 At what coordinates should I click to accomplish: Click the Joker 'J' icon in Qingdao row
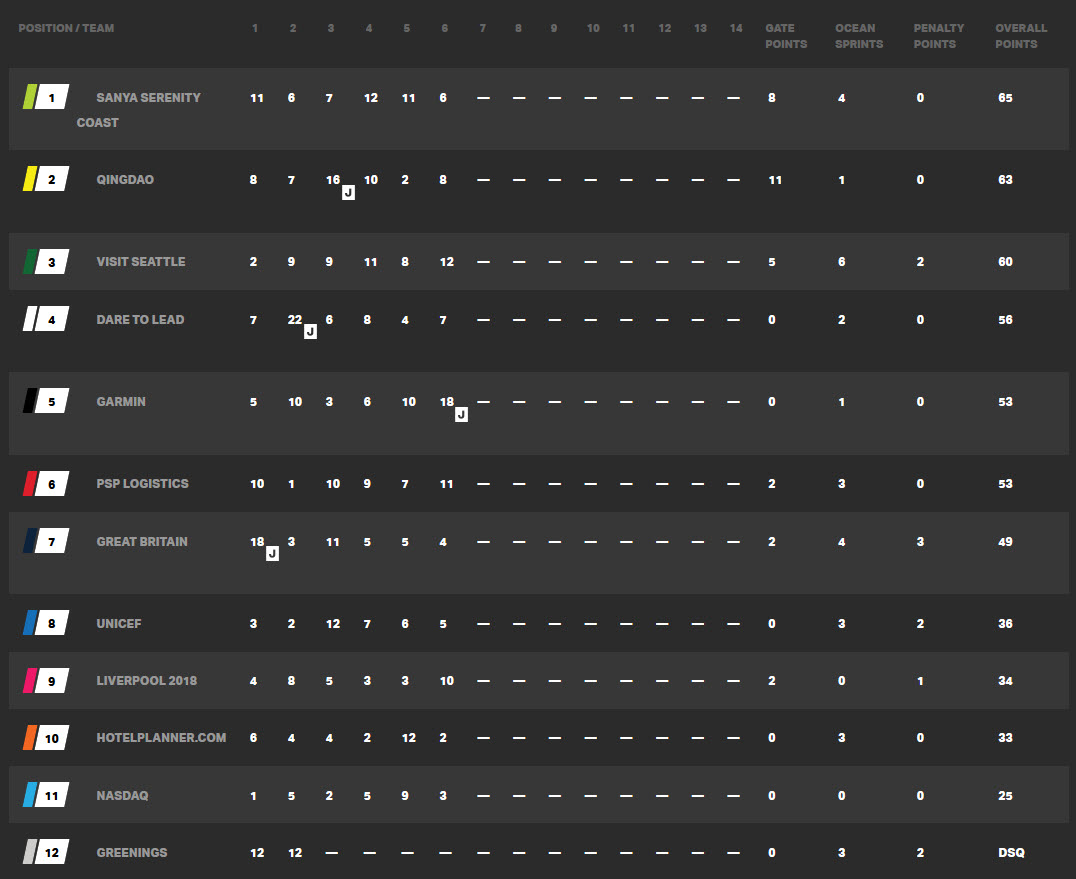pos(348,192)
